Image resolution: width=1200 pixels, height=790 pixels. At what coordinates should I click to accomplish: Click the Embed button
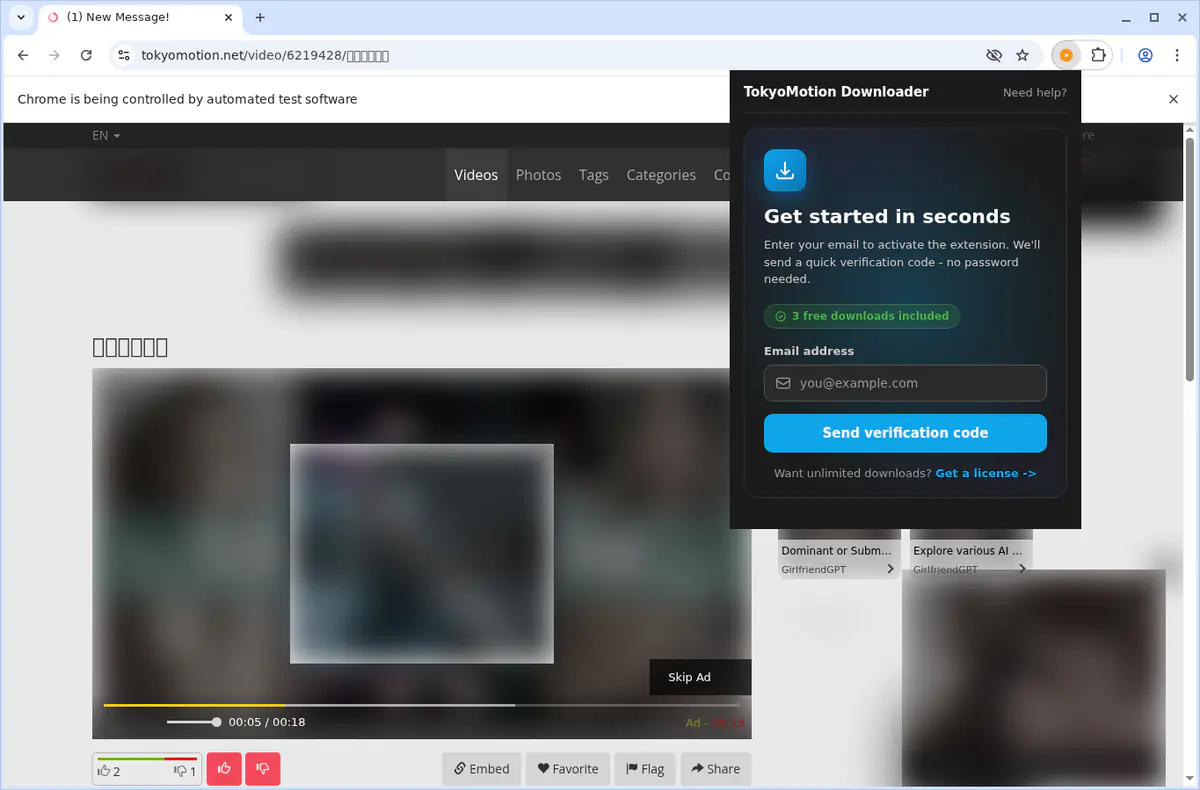[x=482, y=769]
